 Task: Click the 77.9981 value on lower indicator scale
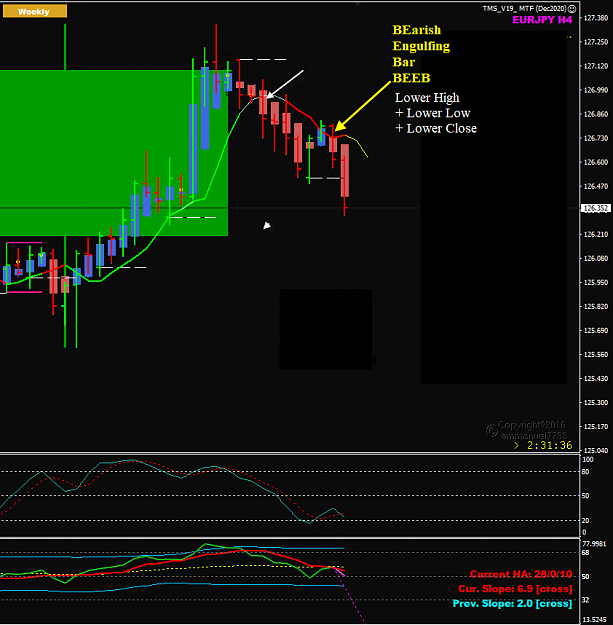594,544
